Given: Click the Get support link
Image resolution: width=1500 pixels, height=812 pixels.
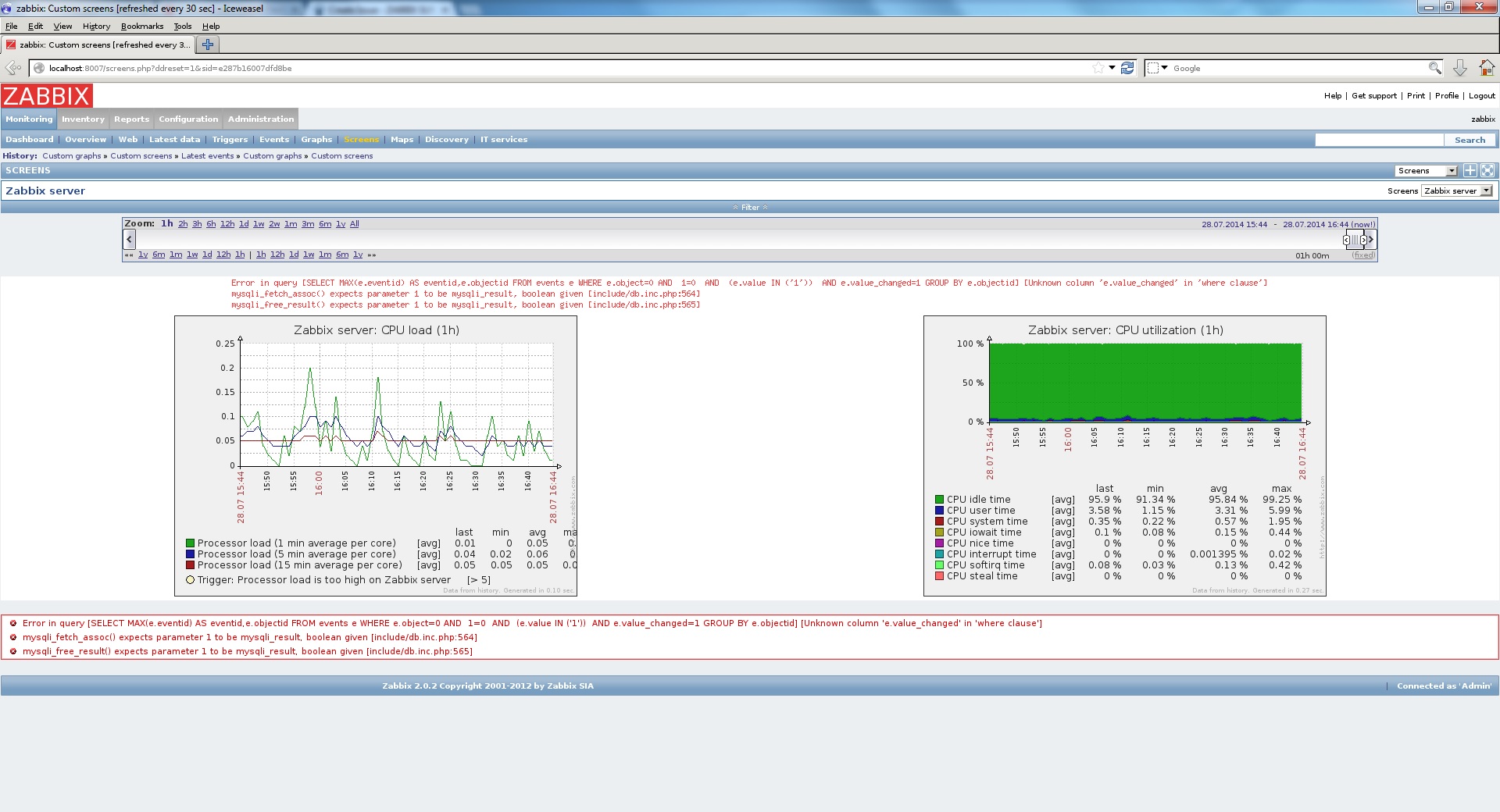Looking at the screenshot, I should [x=1374, y=96].
